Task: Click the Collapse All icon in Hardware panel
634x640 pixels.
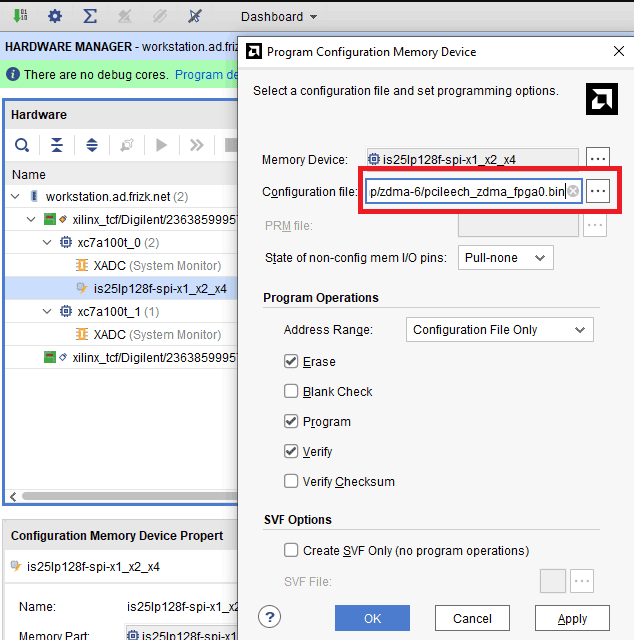Action: (57, 145)
